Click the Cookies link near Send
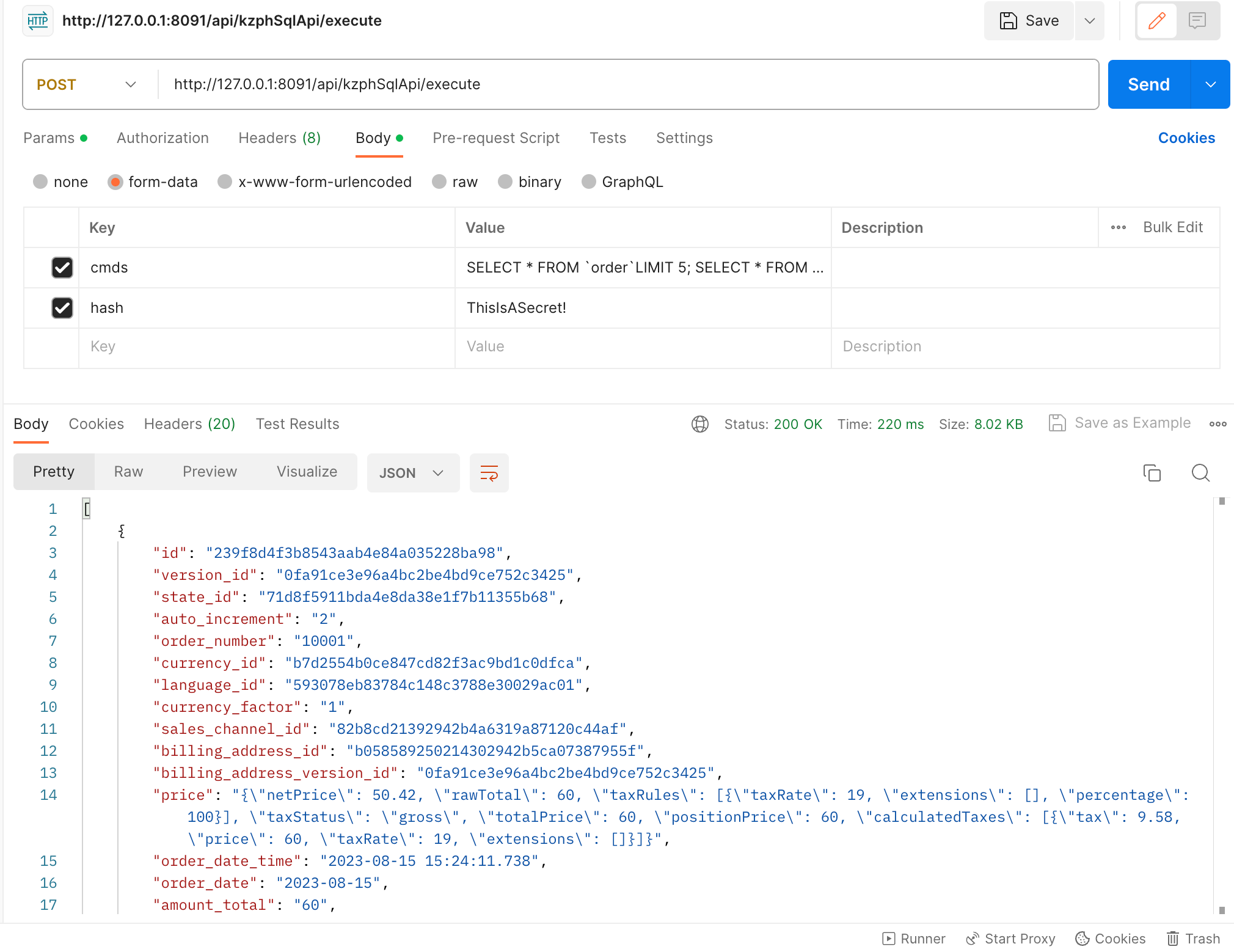 click(1186, 138)
